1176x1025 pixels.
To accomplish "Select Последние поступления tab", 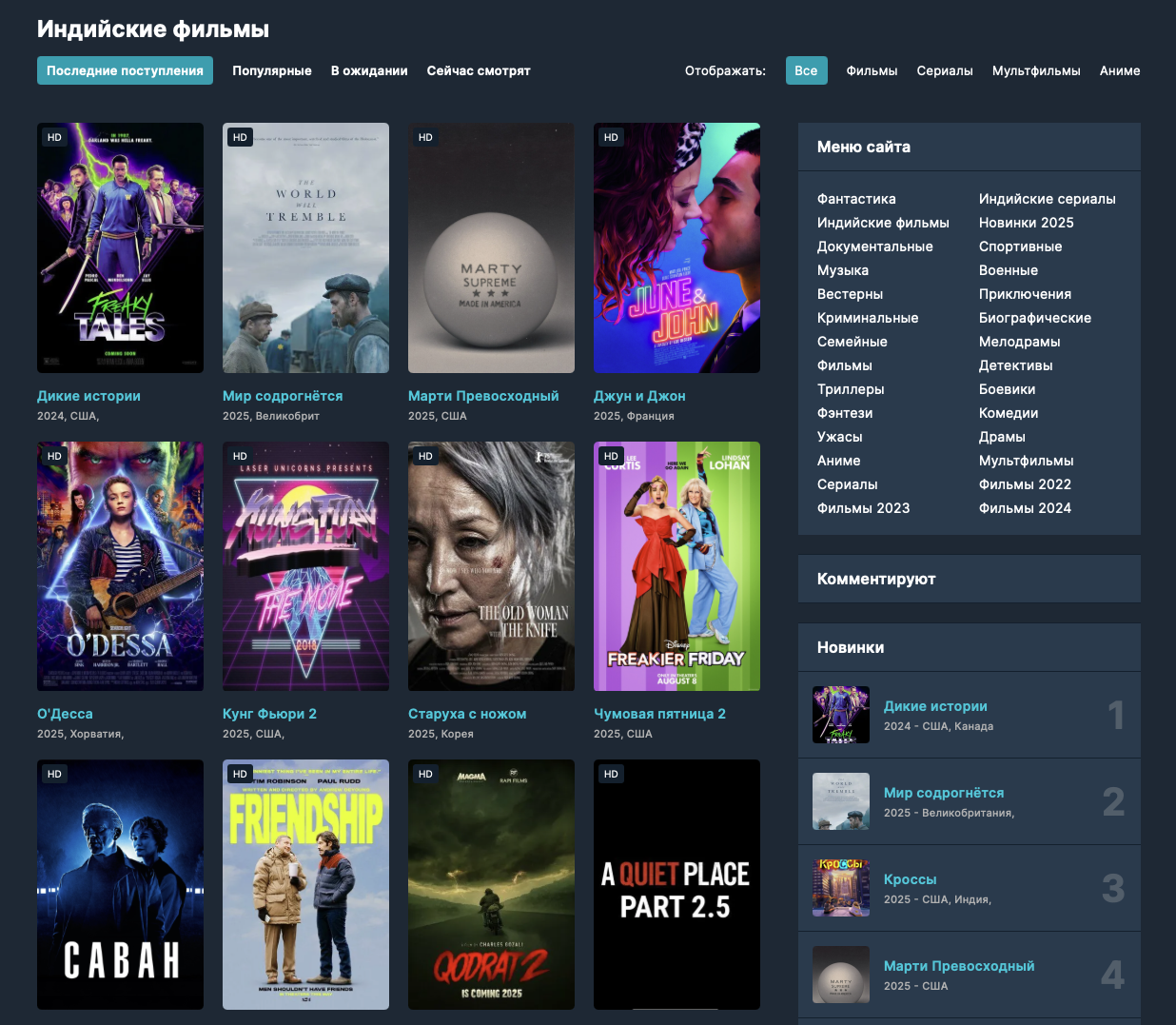I will 125,70.
